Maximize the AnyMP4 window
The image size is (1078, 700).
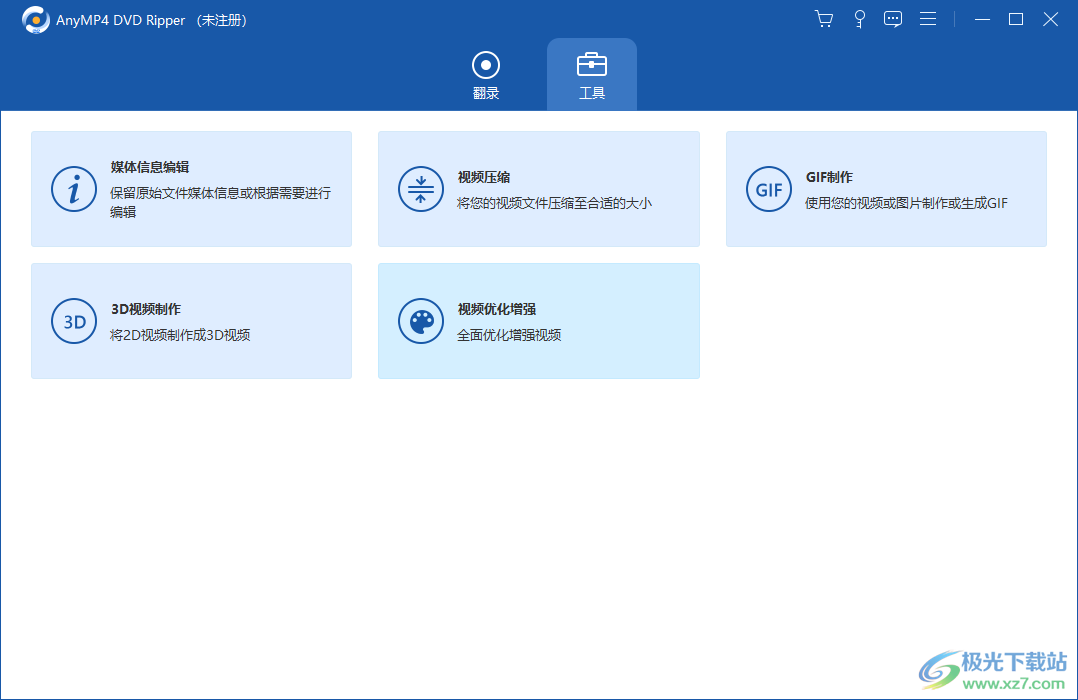pyautogui.click(x=1015, y=19)
